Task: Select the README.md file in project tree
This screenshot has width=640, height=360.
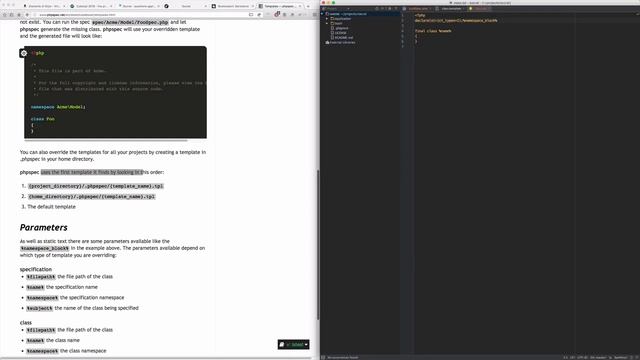Action: point(342,38)
